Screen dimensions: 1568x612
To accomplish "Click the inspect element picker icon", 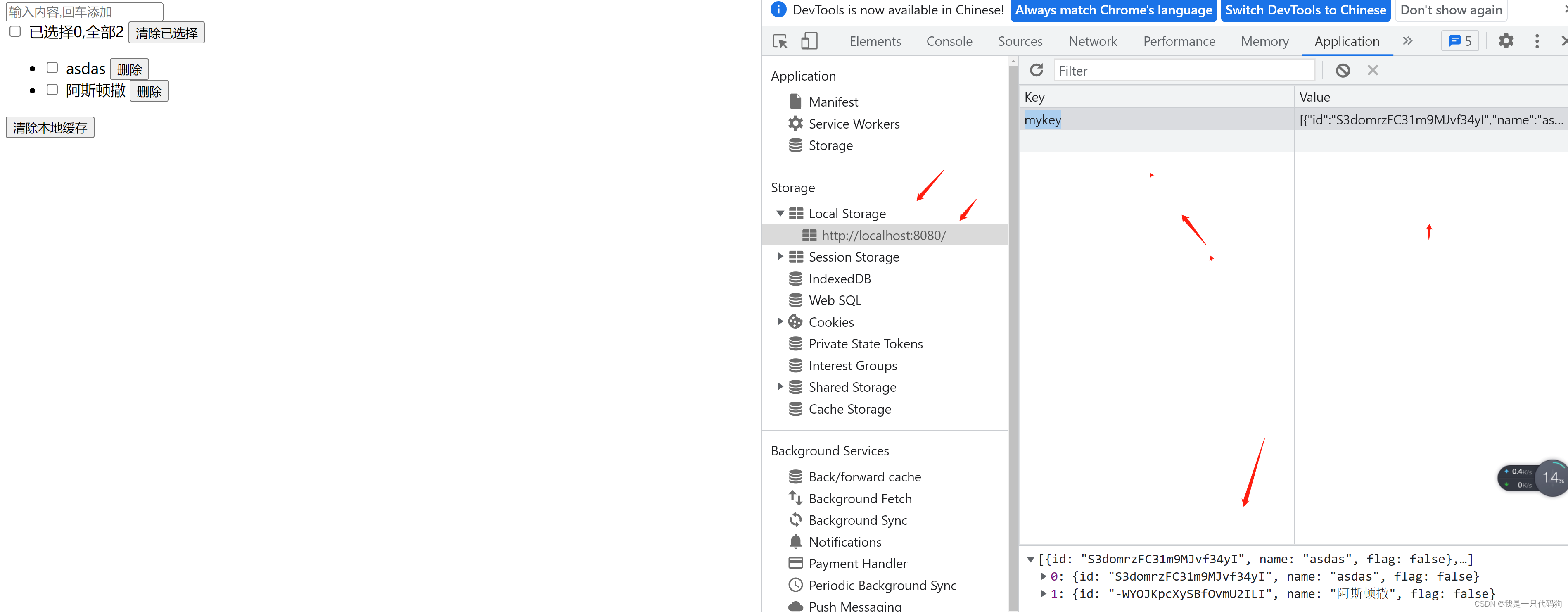I will point(780,41).
